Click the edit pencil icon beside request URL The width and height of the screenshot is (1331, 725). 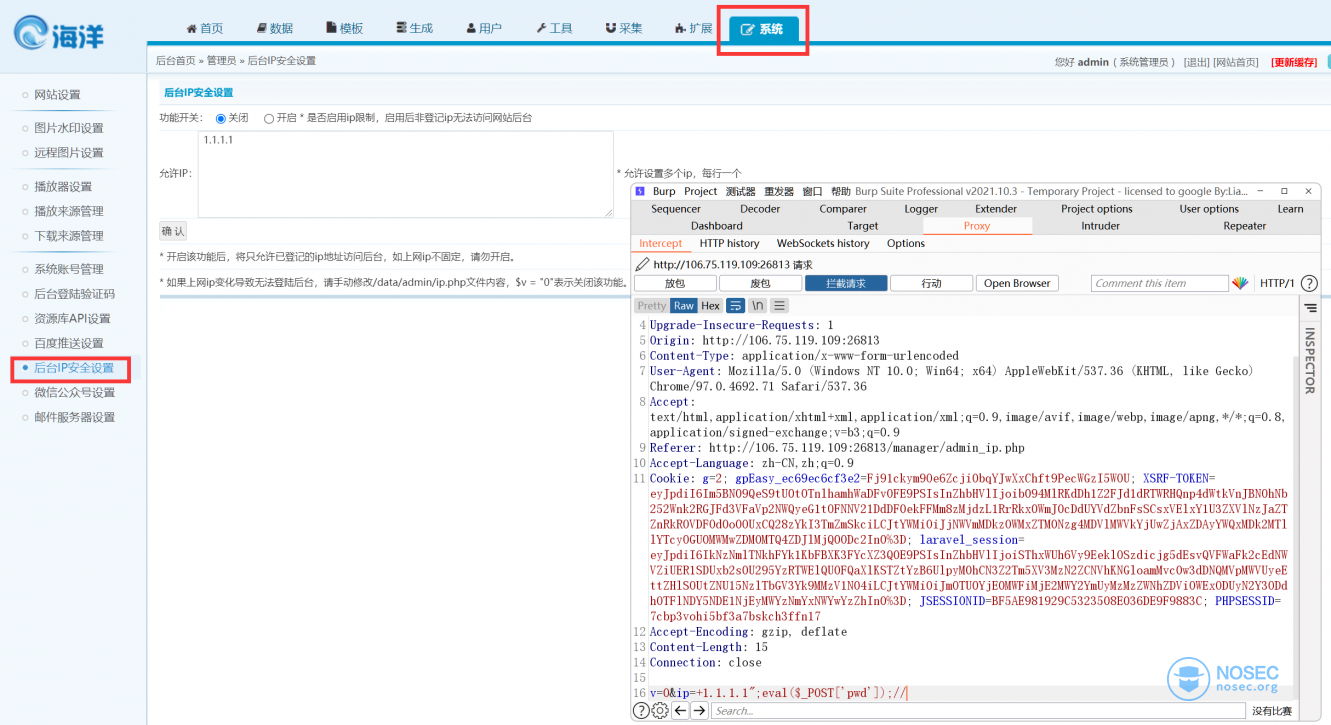(x=642, y=265)
